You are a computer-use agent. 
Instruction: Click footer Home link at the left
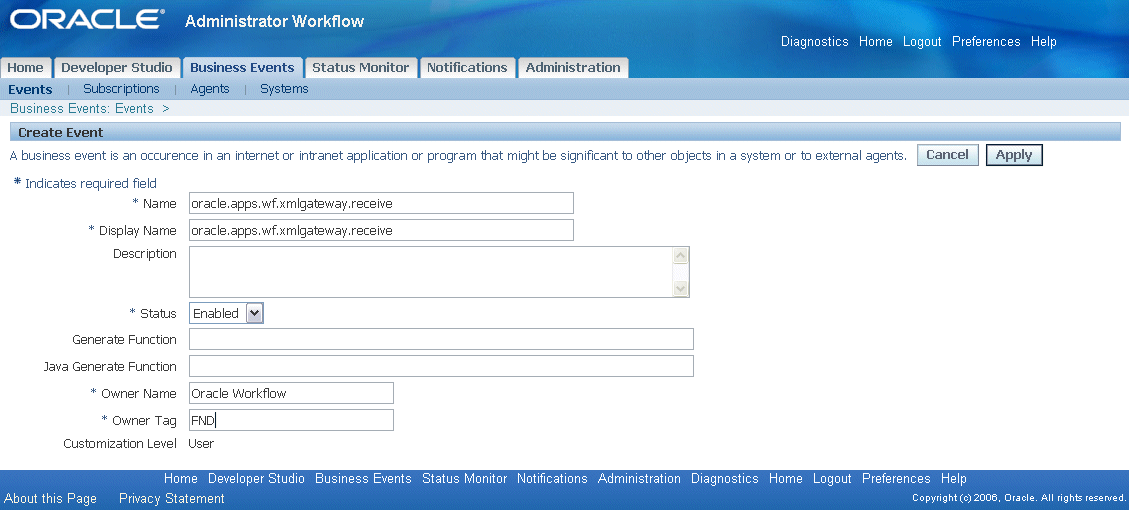point(181,478)
